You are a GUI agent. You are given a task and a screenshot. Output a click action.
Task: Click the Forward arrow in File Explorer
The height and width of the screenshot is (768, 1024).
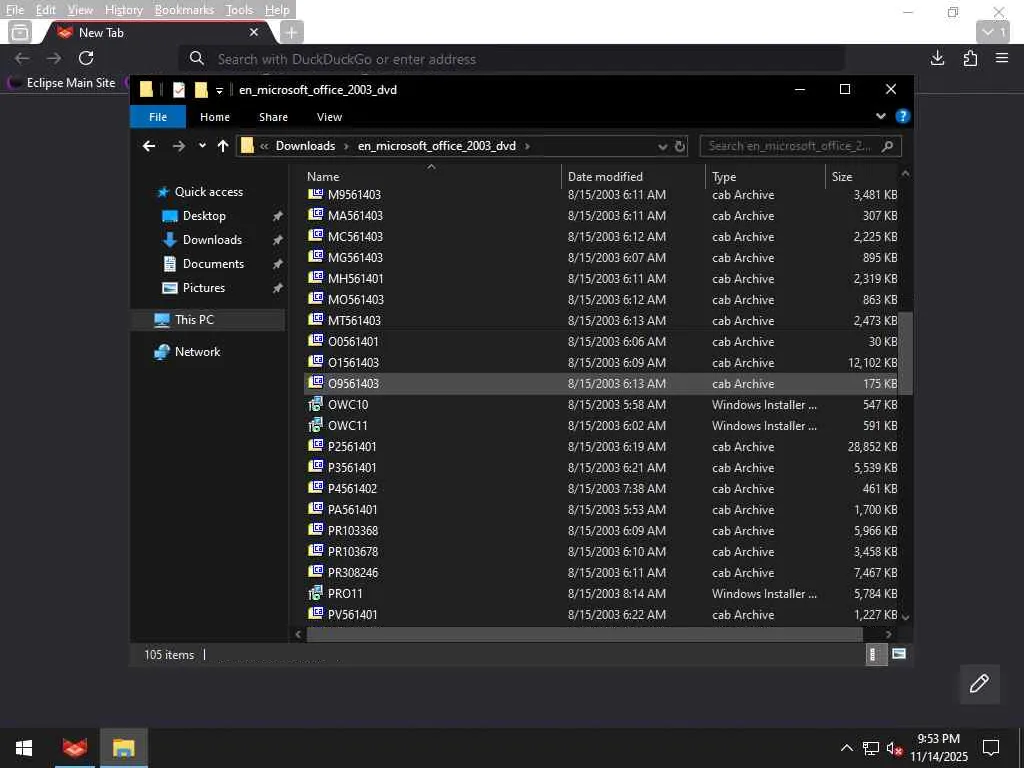pyautogui.click(x=178, y=146)
